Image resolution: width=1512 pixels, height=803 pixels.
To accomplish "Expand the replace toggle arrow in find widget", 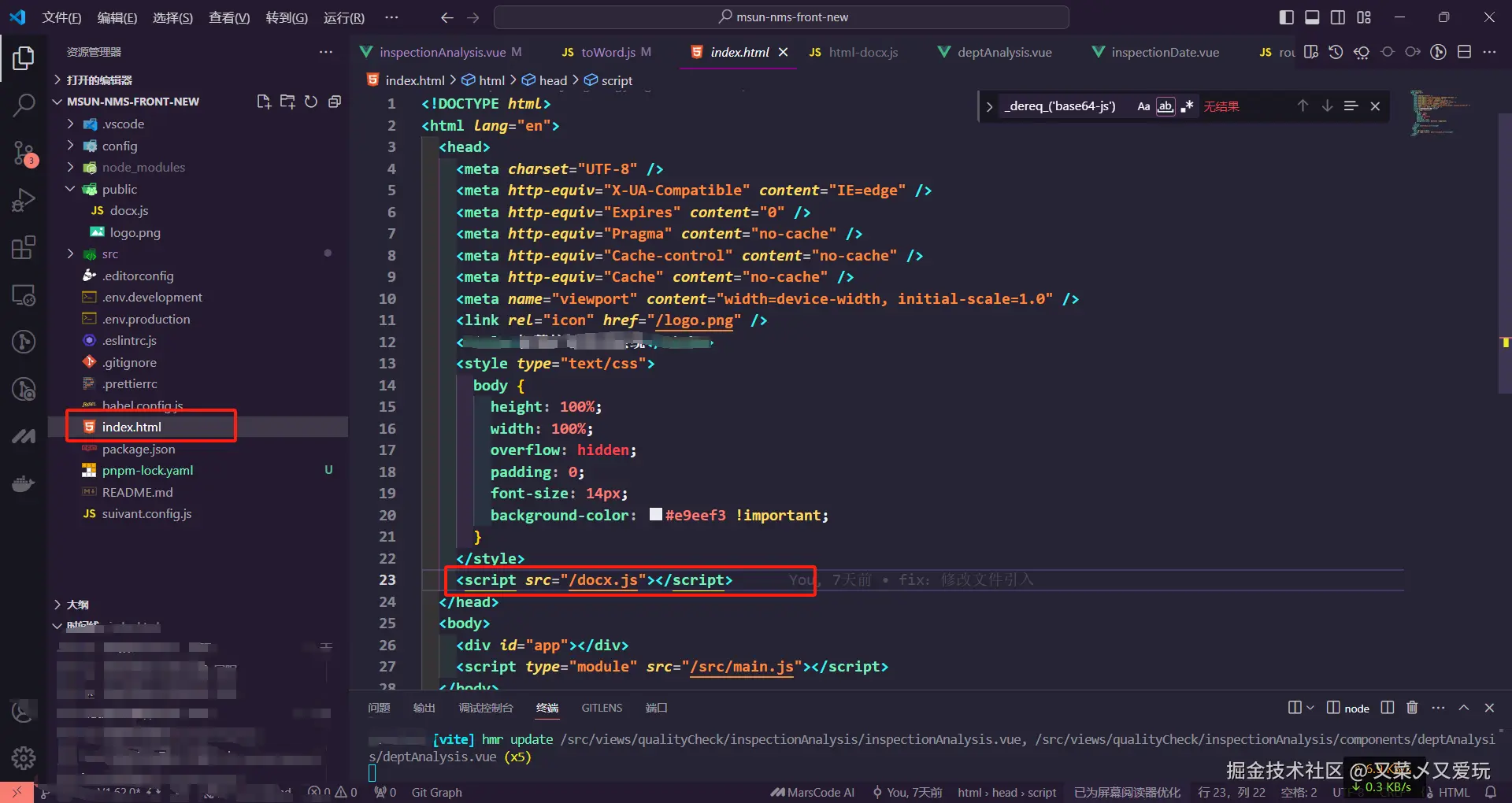I will [989, 106].
